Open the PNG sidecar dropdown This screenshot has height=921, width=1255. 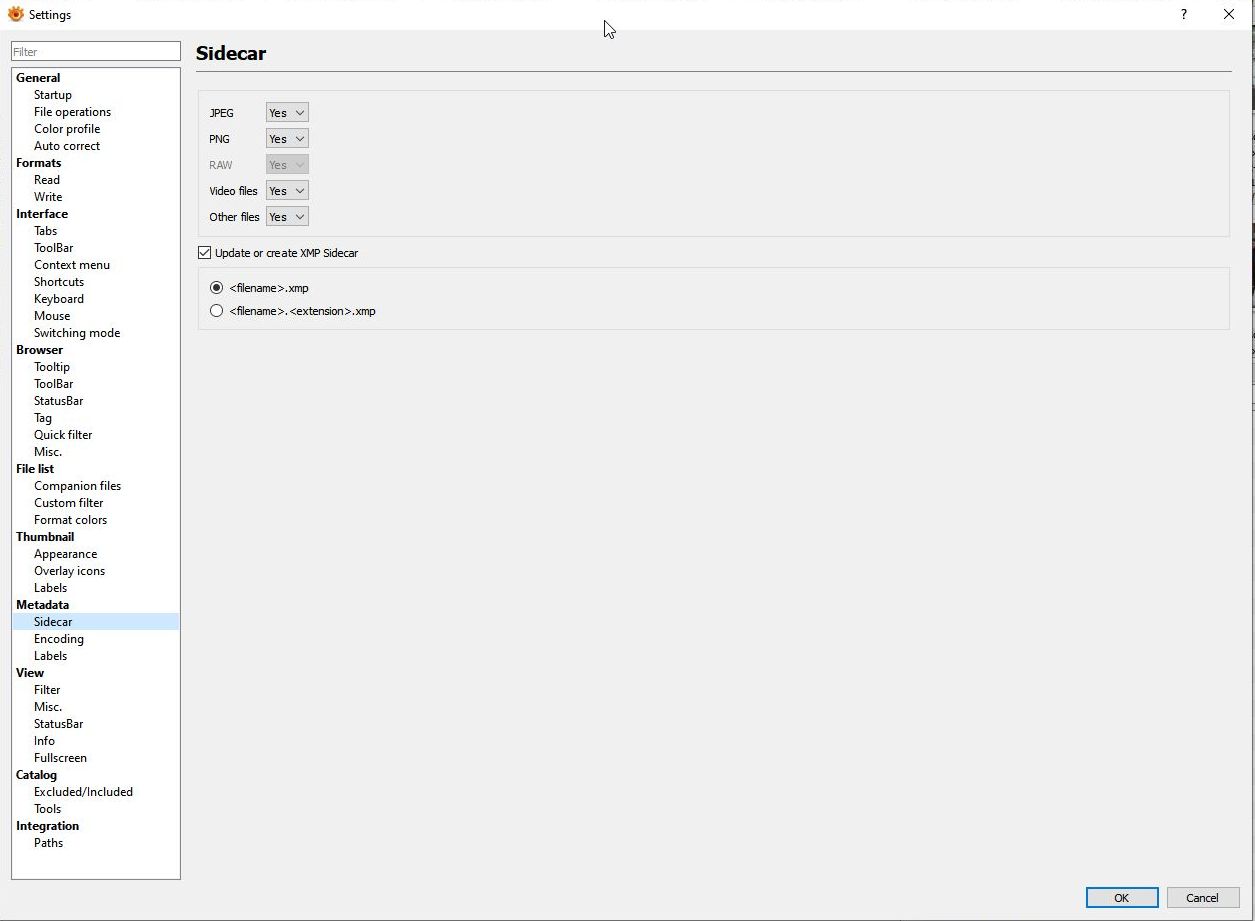coord(287,139)
